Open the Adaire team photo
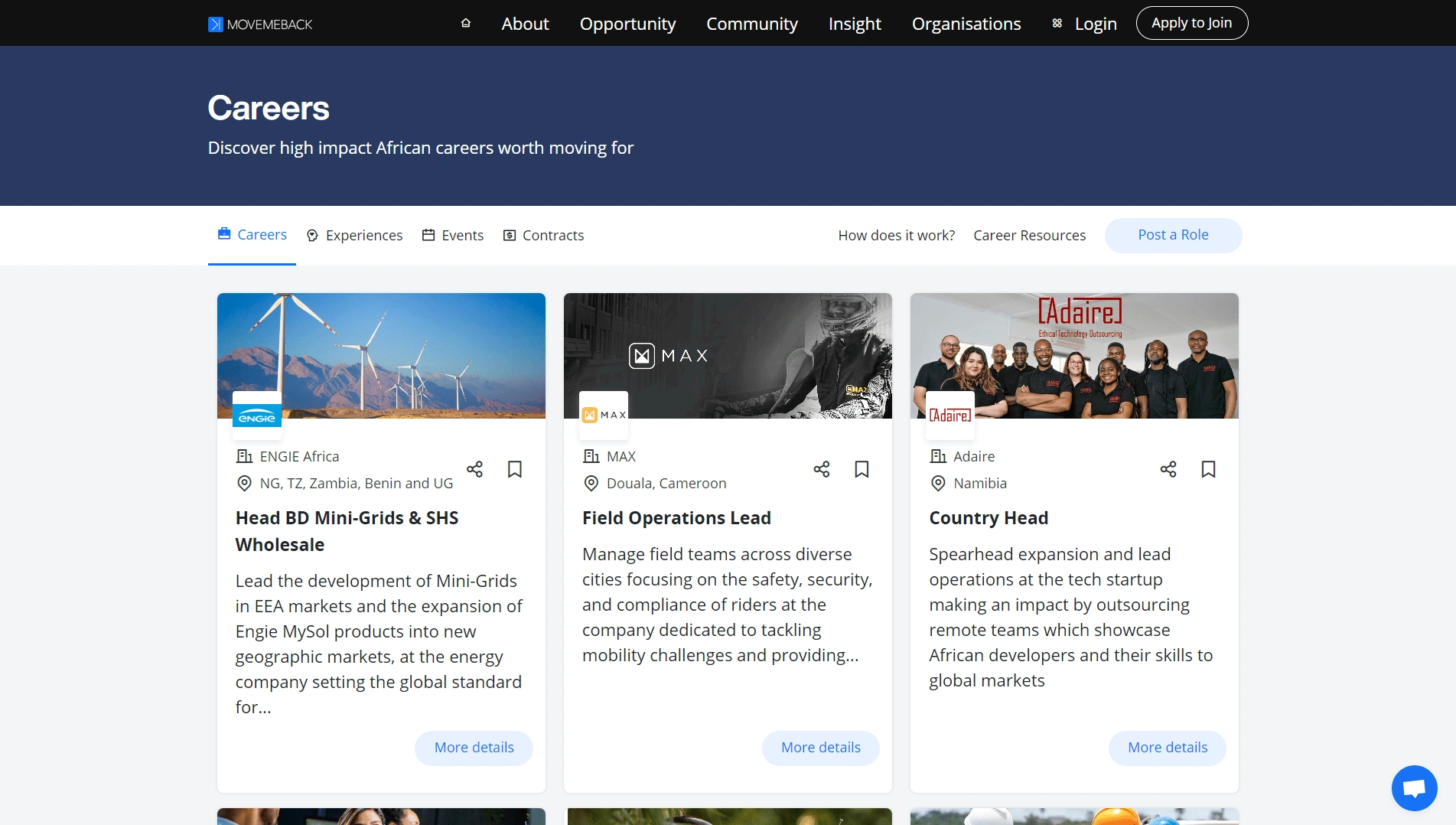1456x825 pixels. pyautogui.click(x=1074, y=355)
